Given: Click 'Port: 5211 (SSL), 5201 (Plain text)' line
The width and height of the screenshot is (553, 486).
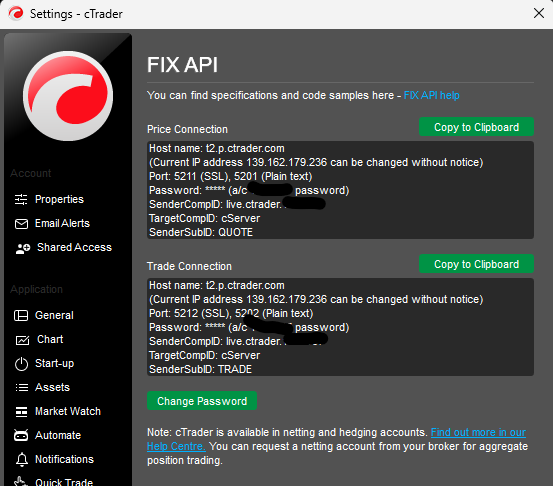Looking at the screenshot, I should tap(231, 176).
